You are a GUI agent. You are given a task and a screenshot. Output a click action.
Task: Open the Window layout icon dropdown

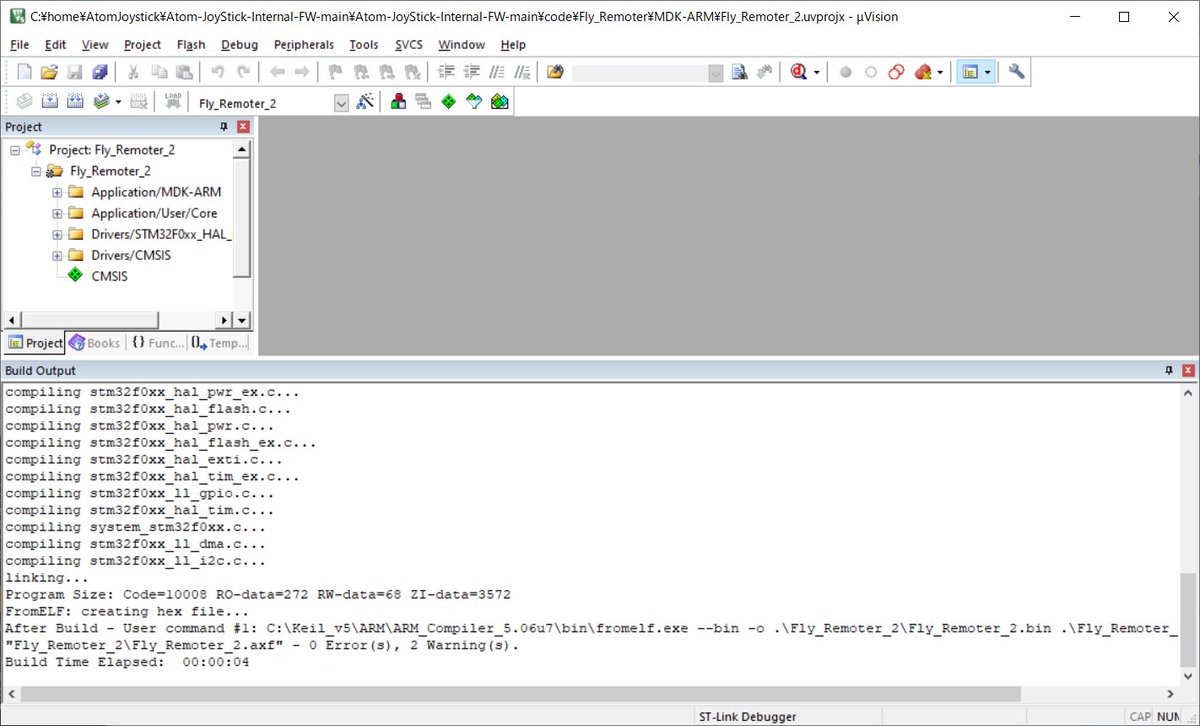tap(988, 72)
